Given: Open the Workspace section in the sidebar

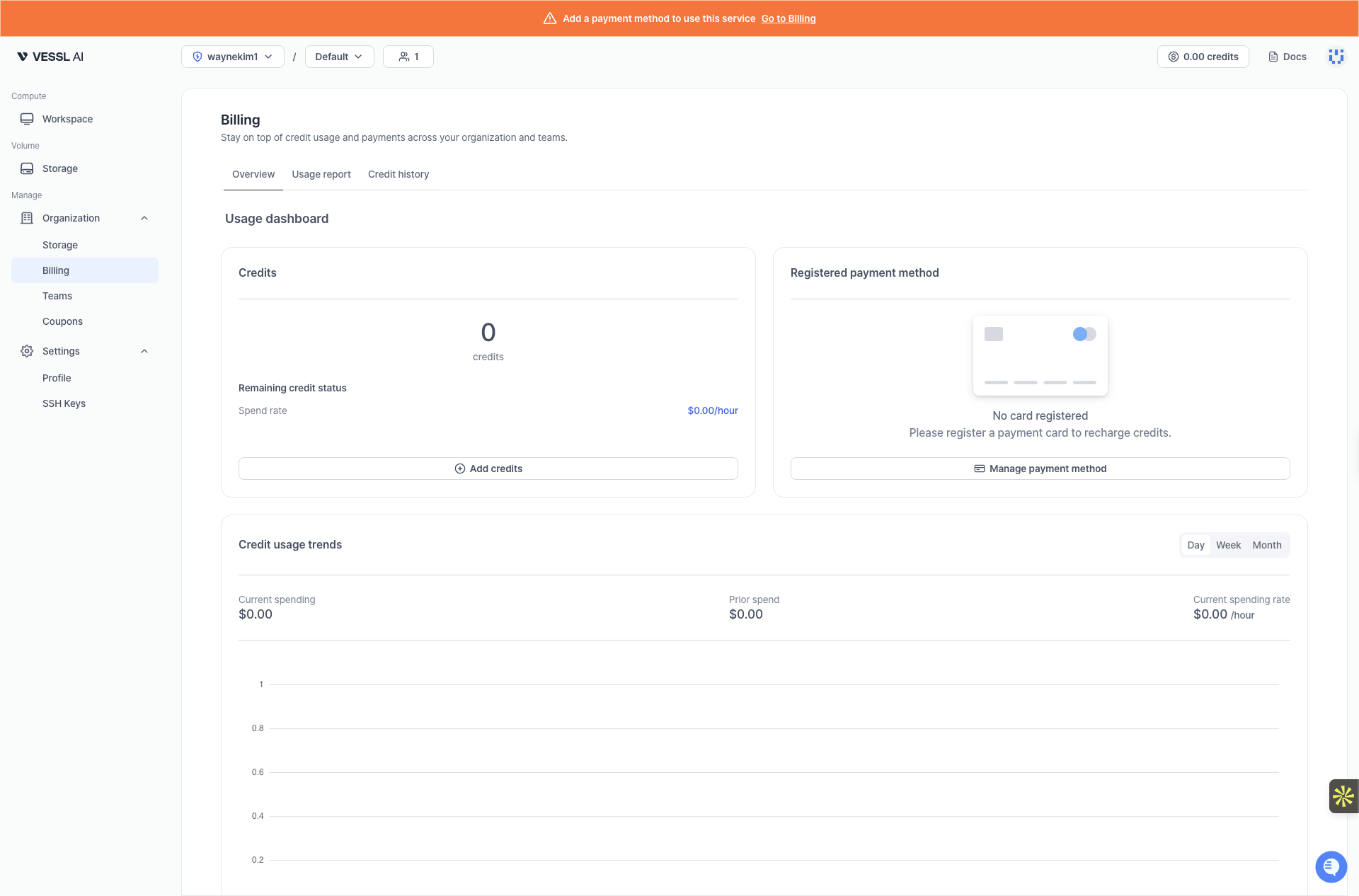Looking at the screenshot, I should point(67,119).
